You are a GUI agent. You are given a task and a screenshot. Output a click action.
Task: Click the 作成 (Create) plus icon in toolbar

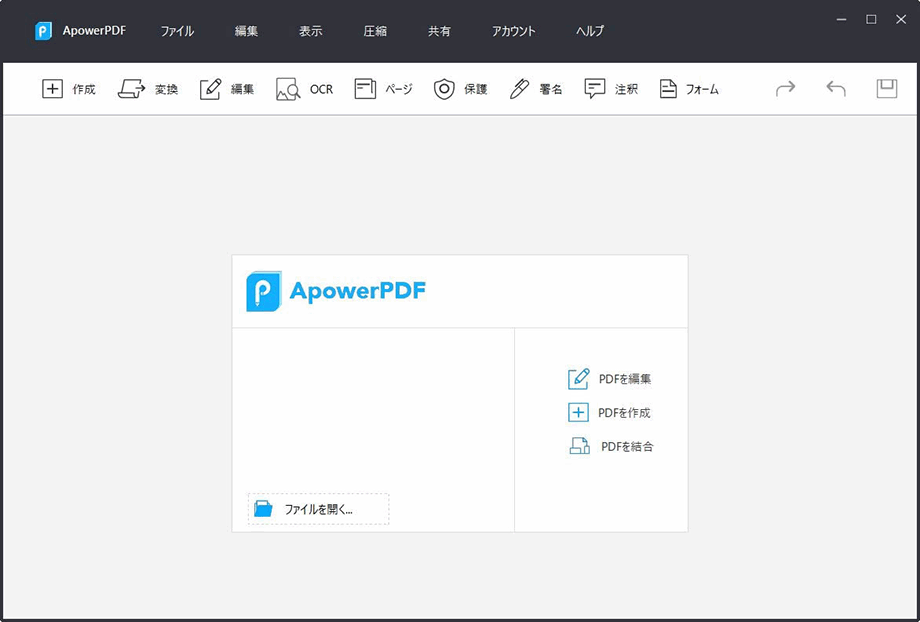[52, 89]
